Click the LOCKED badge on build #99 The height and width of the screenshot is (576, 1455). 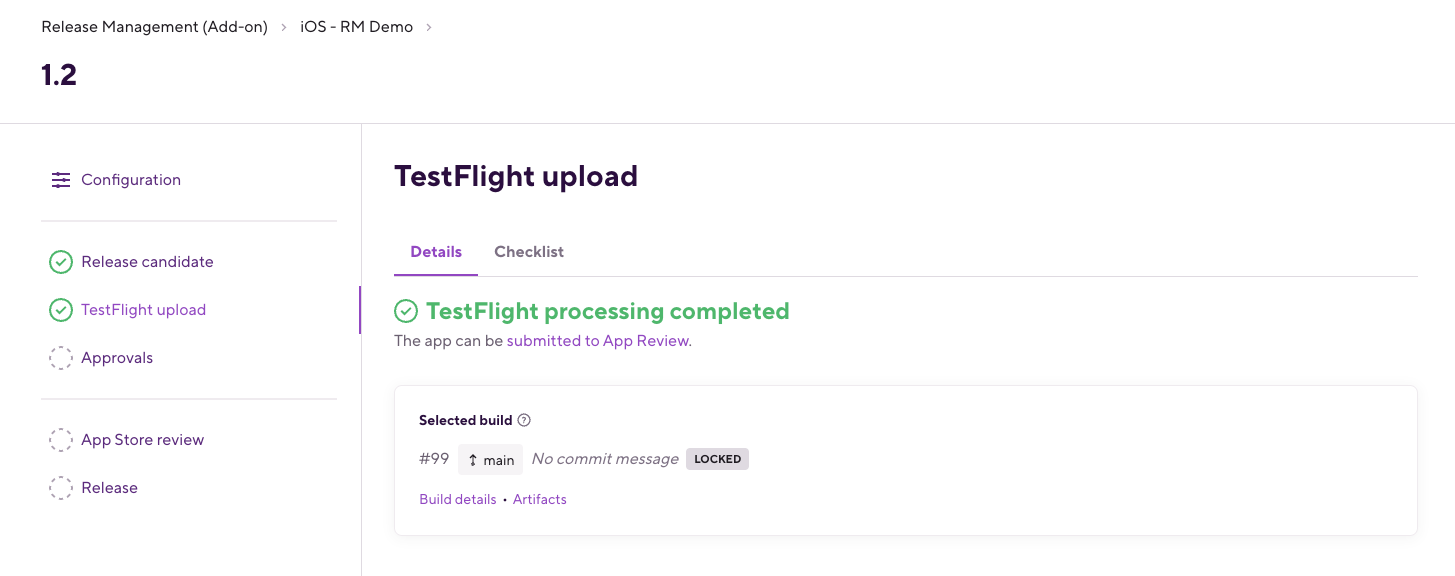coord(717,458)
